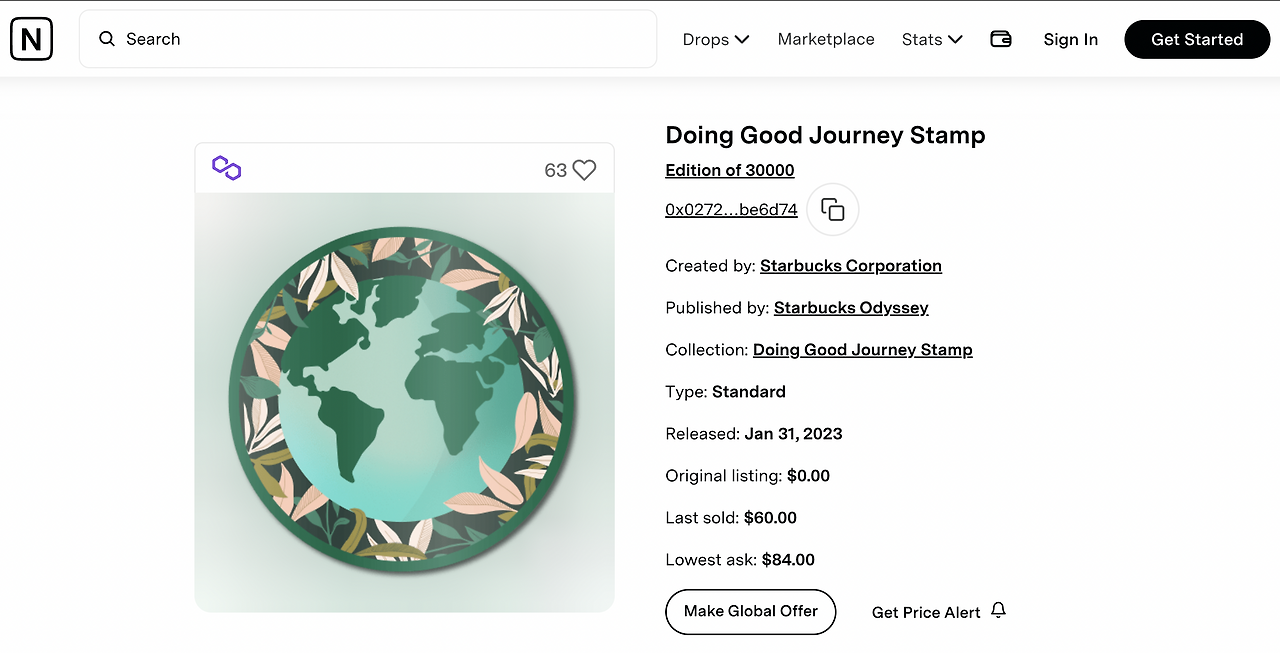The width and height of the screenshot is (1280, 653).
Task: Click Sign In in the header
Action: coord(1070,39)
